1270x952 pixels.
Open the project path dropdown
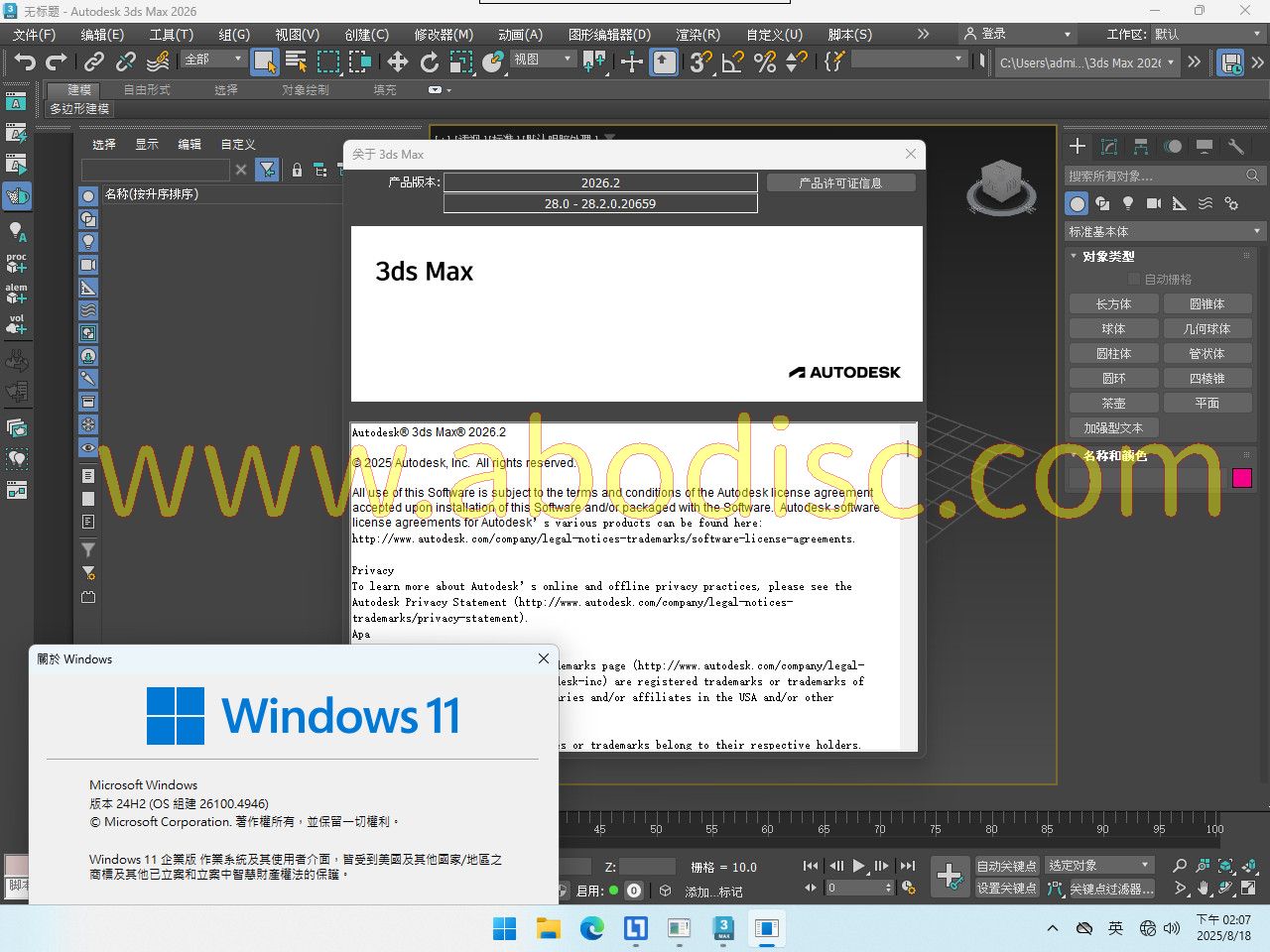pyautogui.click(x=1087, y=62)
